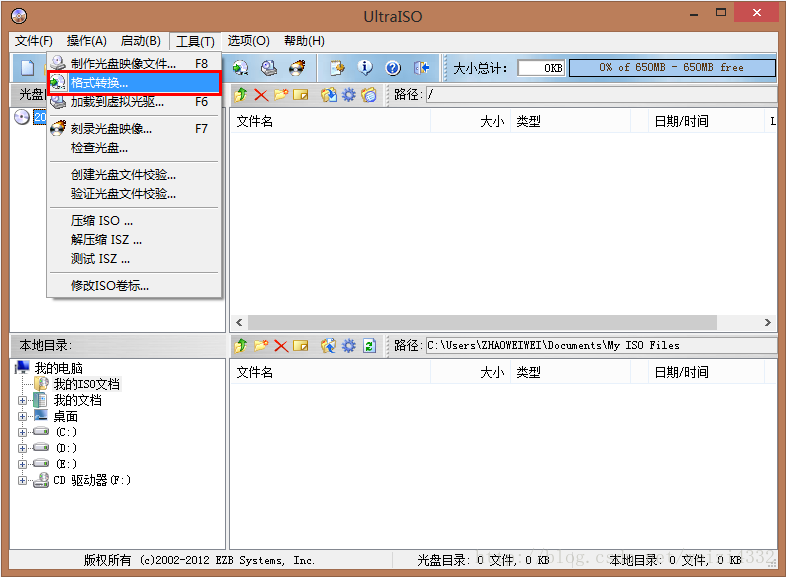This screenshot has width=786, height=577.
Task: Choose 解压缩 ISZ ... menu entry
Action: point(134,240)
